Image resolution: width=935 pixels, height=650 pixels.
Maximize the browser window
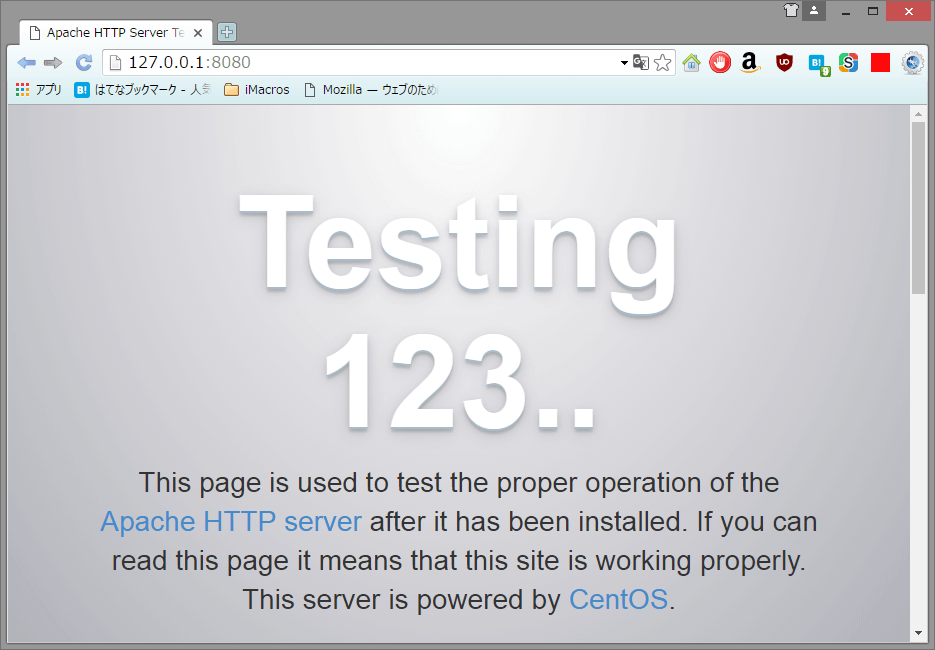pyautogui.click(x=873, y=11)
